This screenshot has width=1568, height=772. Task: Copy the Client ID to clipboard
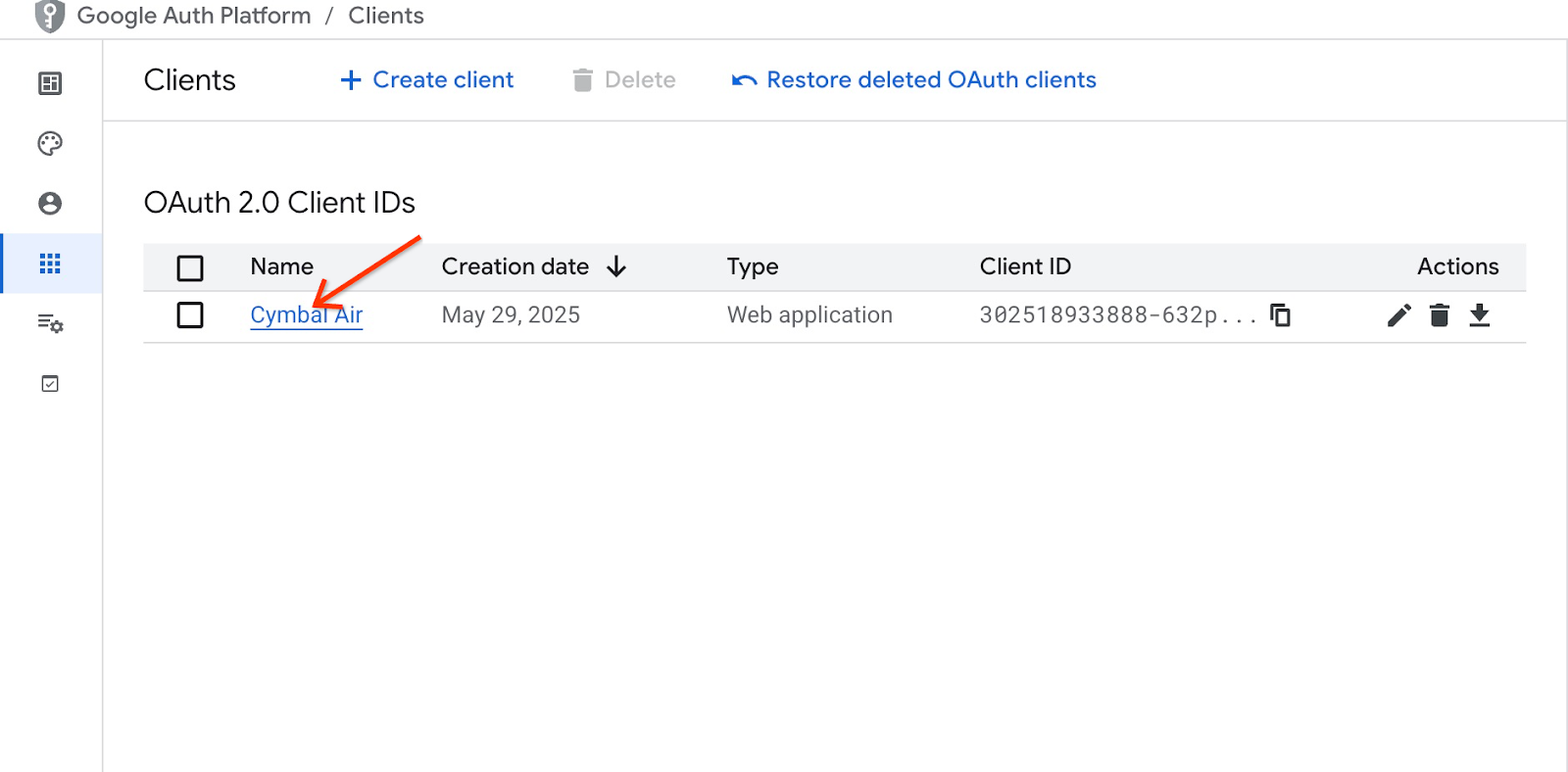(x=1280, y=314)
